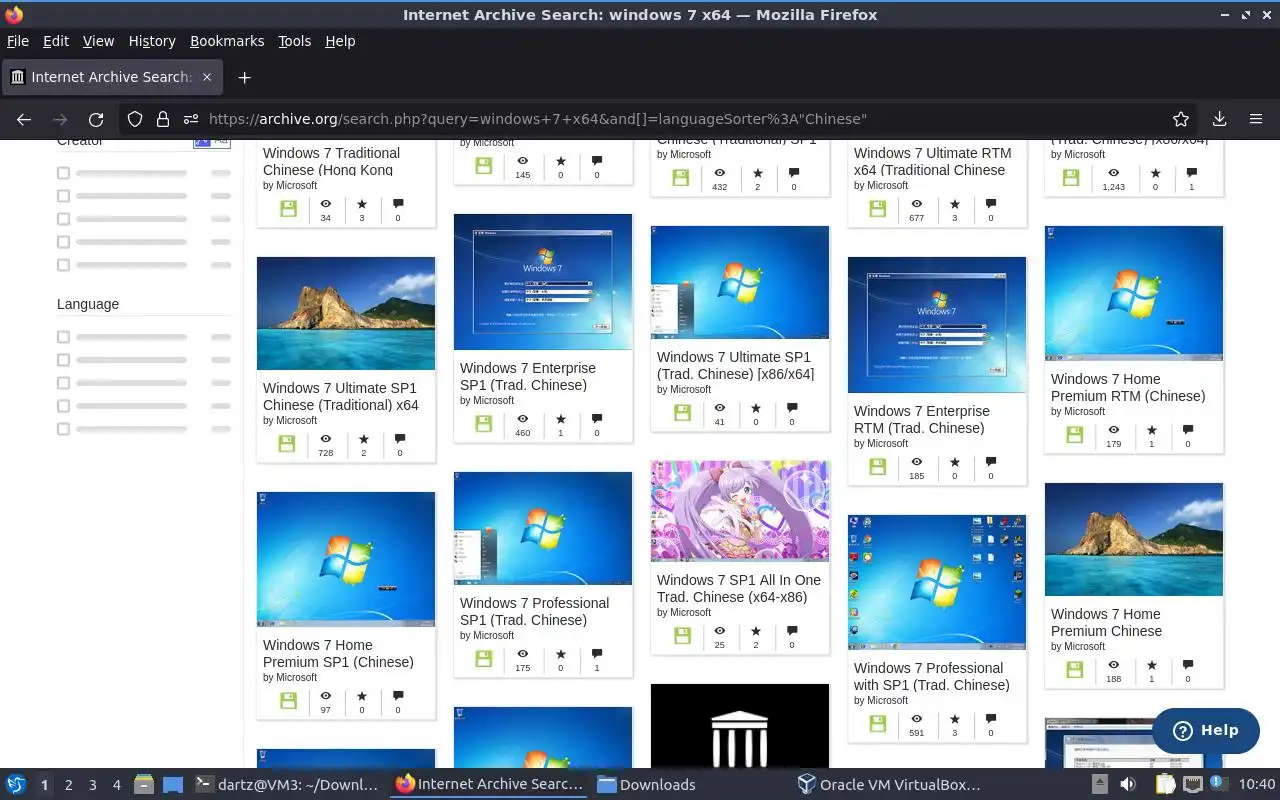
Task: Open the Help menu in the menu bar
Action: click(340, 41)
